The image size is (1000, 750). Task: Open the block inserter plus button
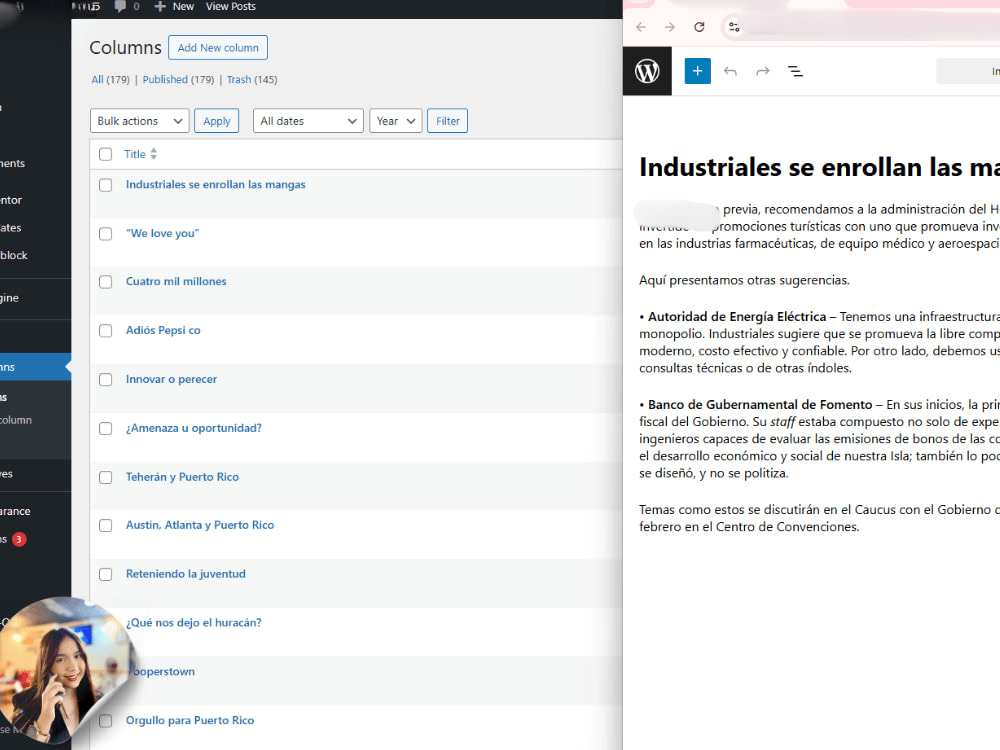pyautogui.click(x=697, y=71)
